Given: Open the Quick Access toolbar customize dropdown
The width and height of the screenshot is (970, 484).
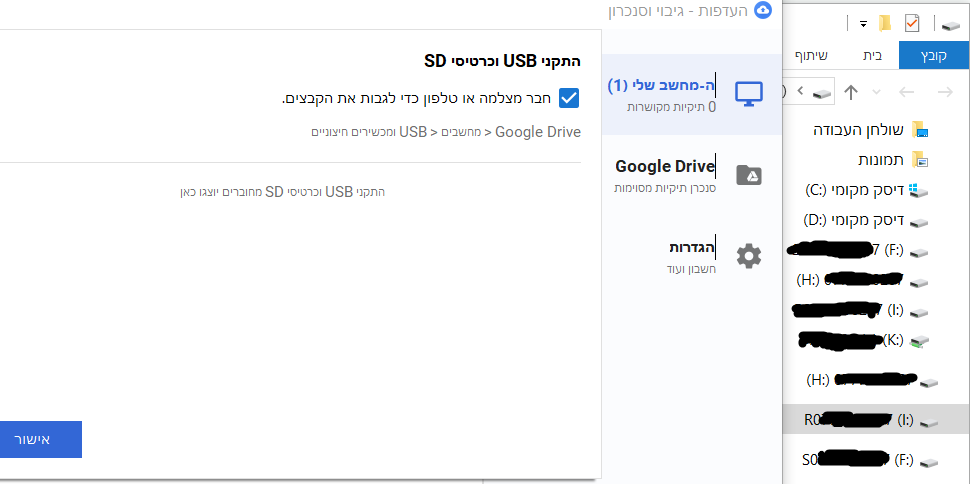Looking at the screenshot, I should click(862, 23).
